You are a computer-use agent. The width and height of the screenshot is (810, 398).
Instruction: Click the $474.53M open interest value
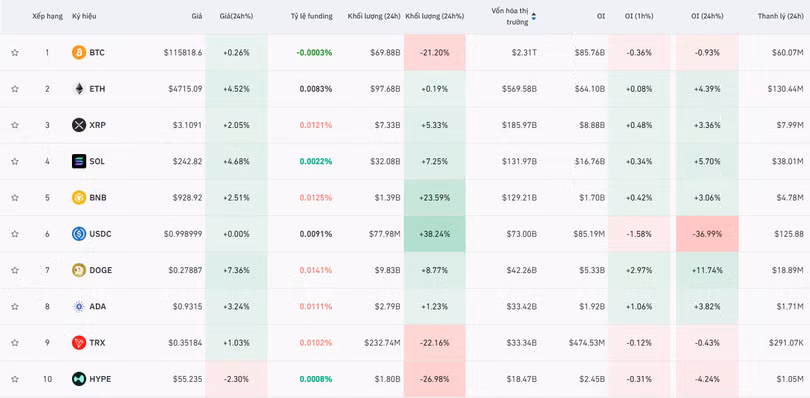[x=587, y=343]
